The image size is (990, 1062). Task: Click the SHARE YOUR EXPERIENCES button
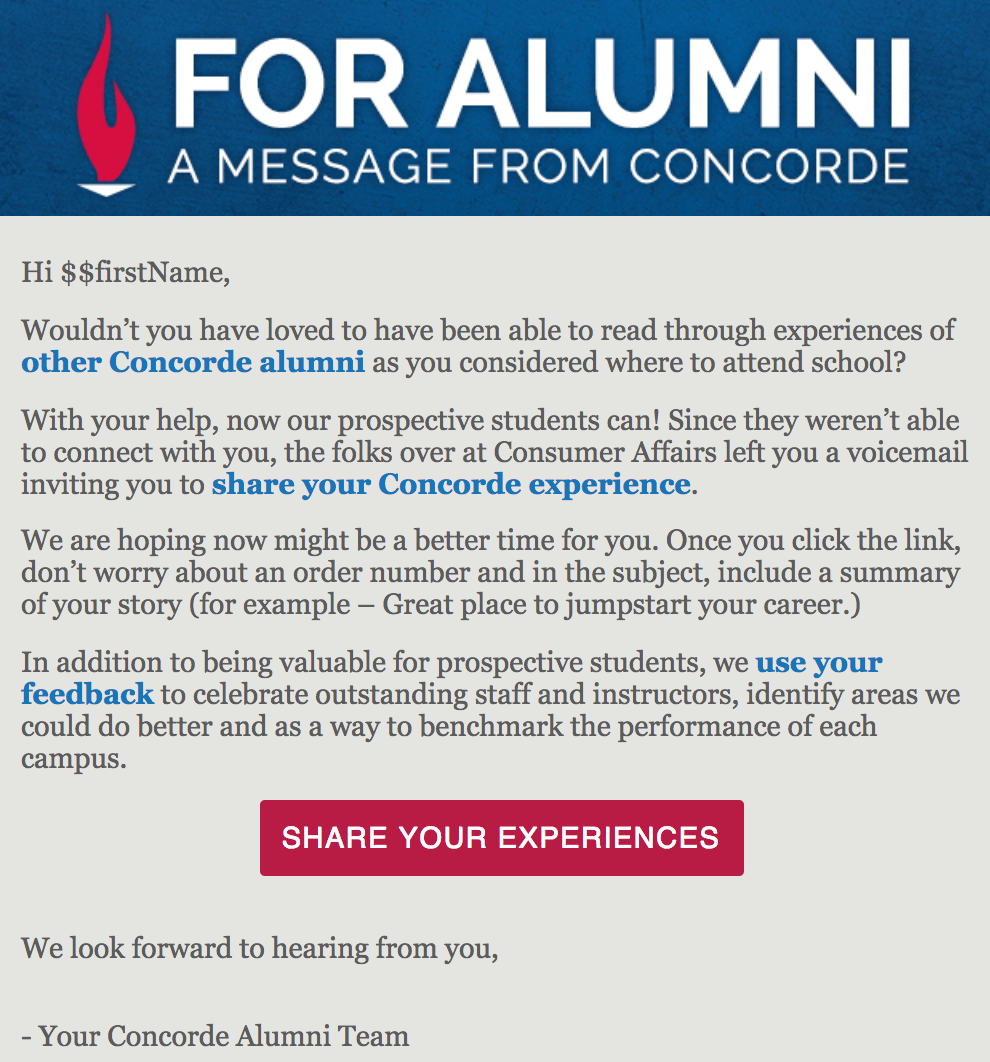[502, 838]
